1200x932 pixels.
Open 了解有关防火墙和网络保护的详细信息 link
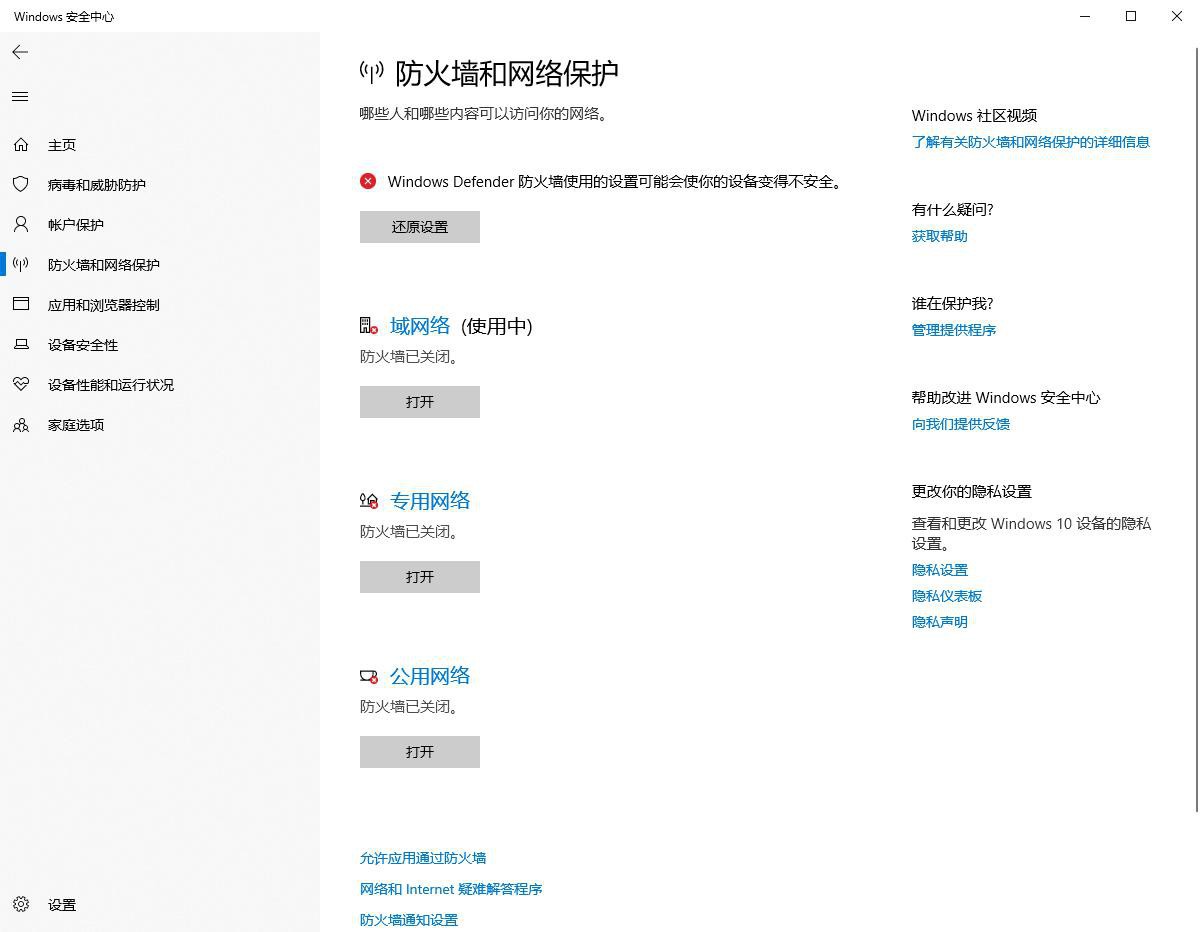[x=1031, y=142]
